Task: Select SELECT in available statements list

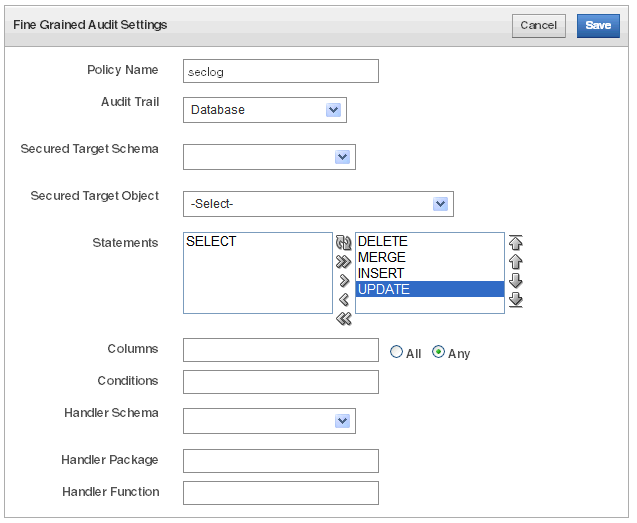Action: (x=258, y=241)
